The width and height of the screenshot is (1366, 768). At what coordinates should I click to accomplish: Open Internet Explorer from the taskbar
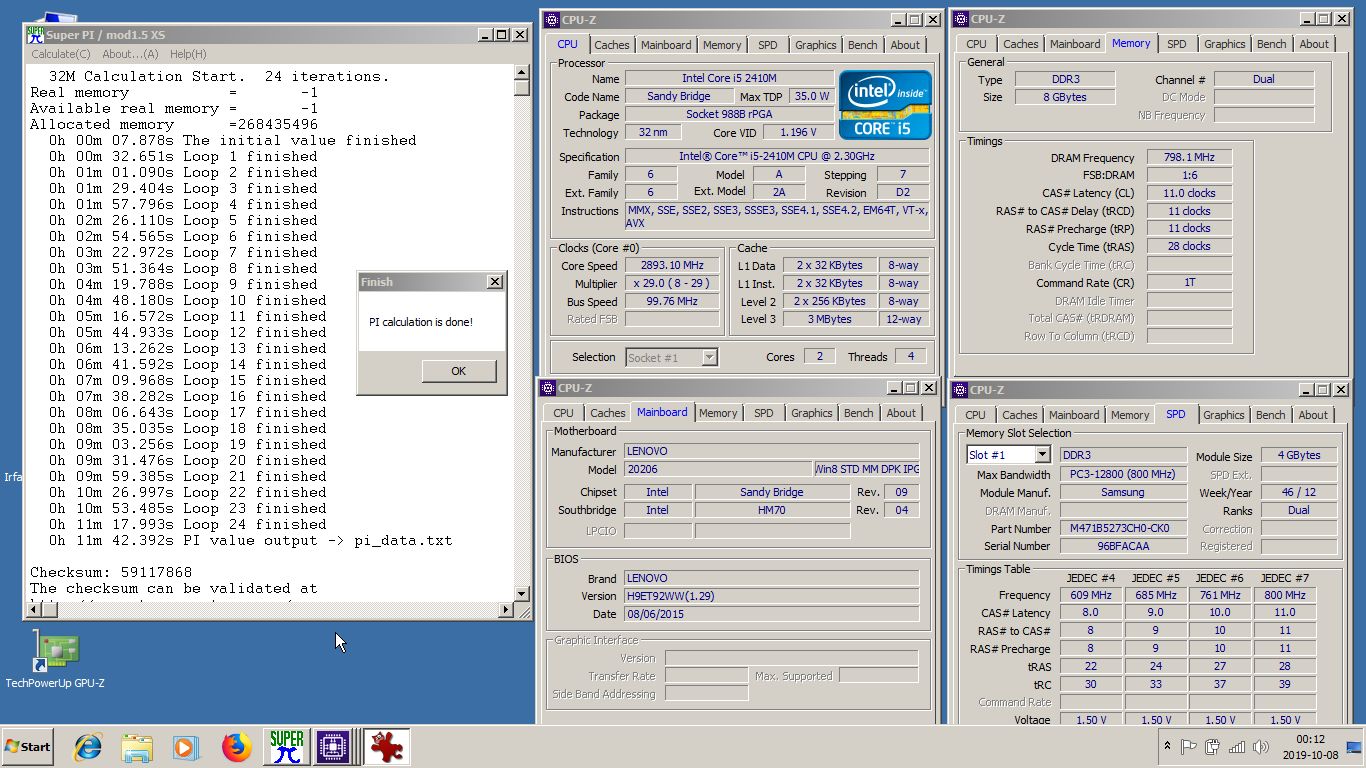click(88, 747)
